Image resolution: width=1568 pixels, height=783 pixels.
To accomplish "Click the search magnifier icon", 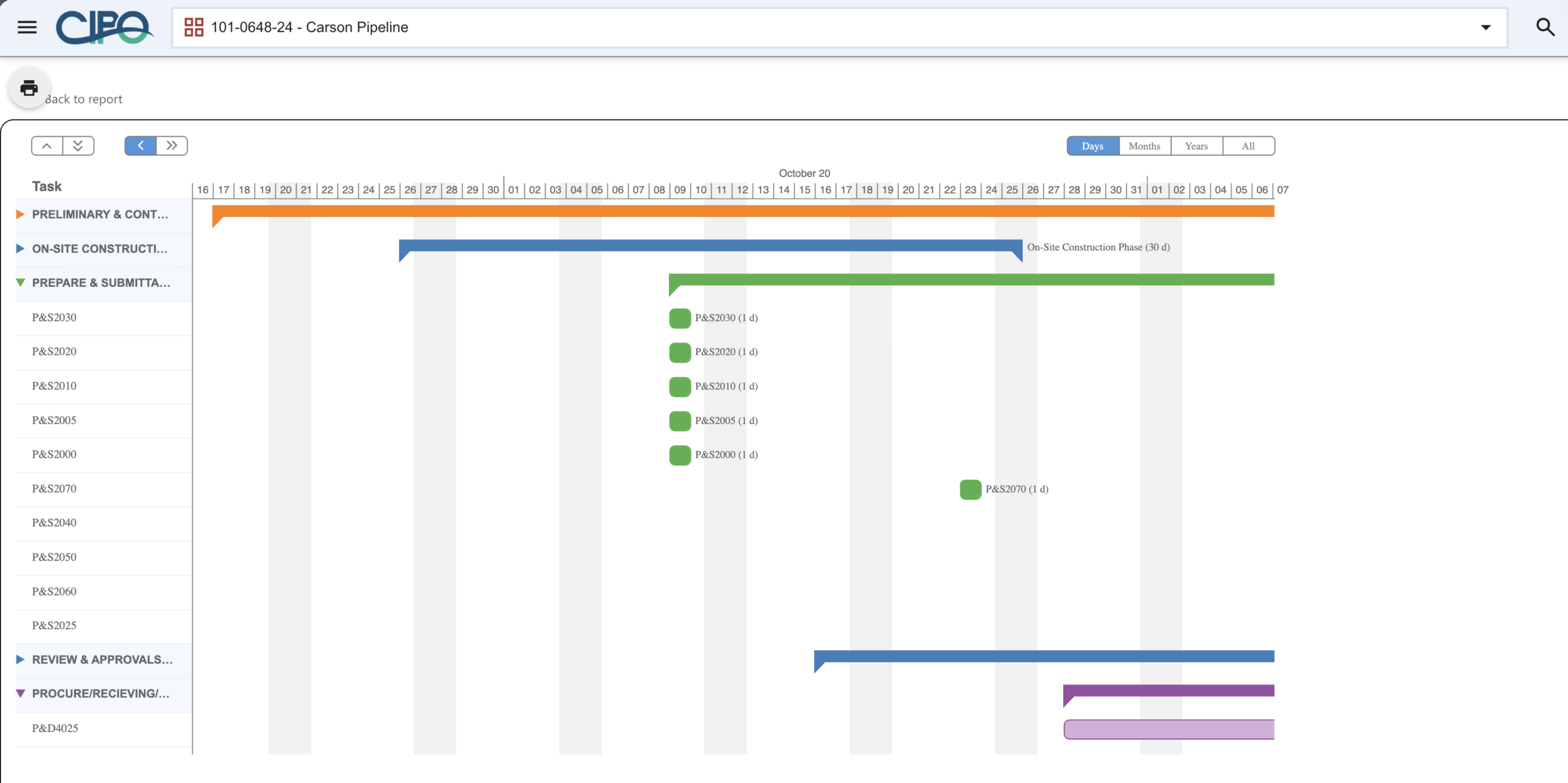I will coord(1545,27).
